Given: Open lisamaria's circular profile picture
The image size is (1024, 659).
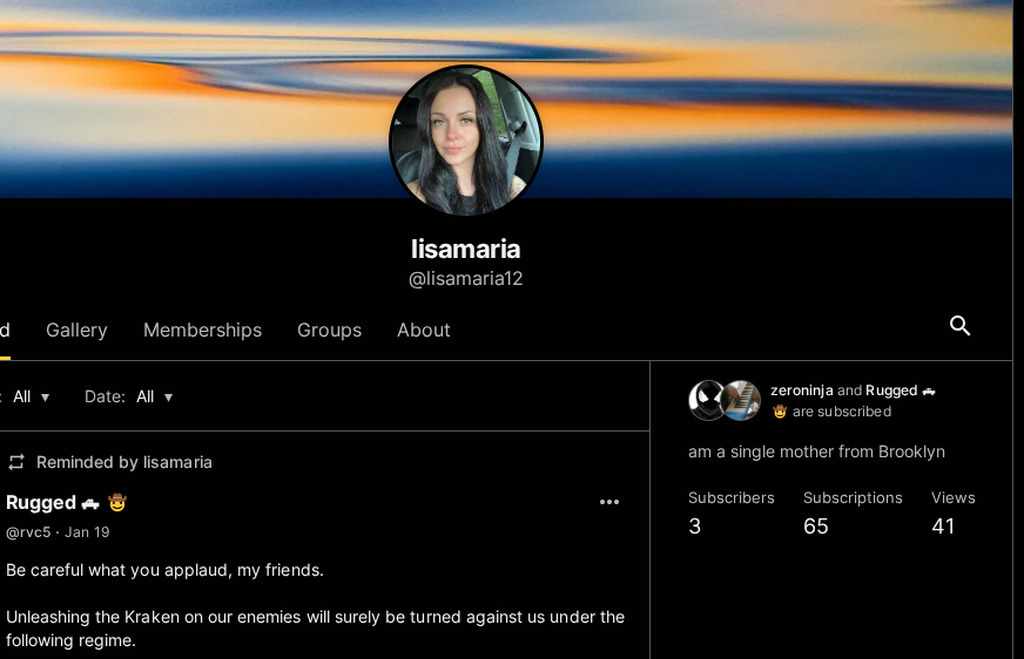Looking at the screenshot, I should coord(465,141).
